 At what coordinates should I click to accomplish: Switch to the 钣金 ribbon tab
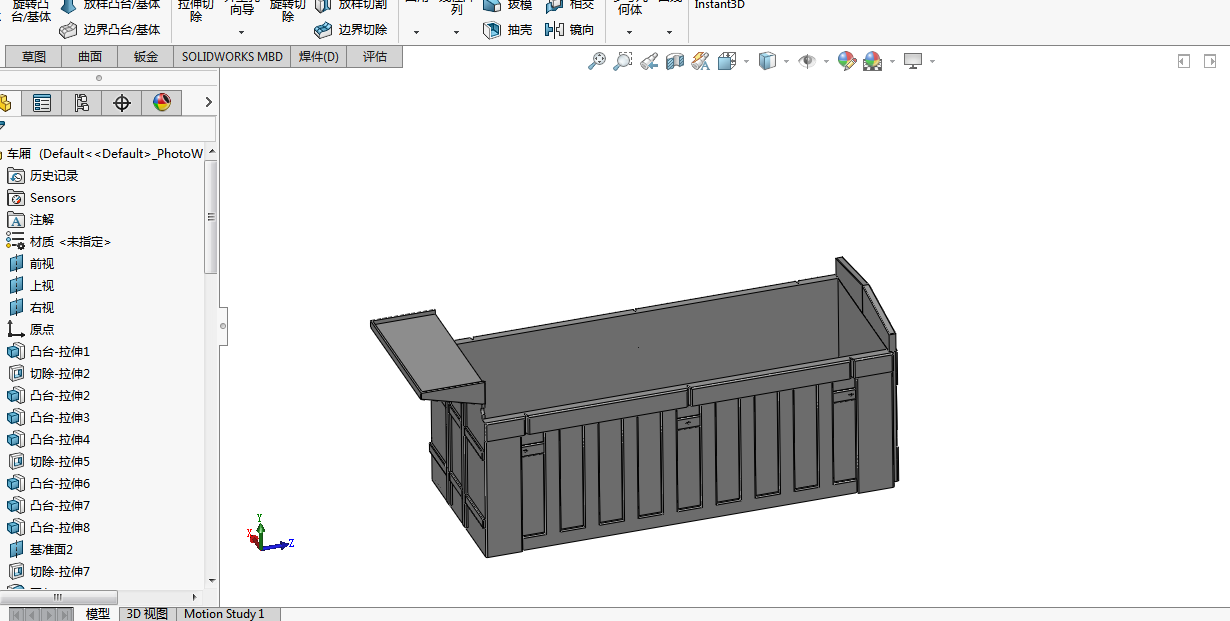click(x=146, y=56)
